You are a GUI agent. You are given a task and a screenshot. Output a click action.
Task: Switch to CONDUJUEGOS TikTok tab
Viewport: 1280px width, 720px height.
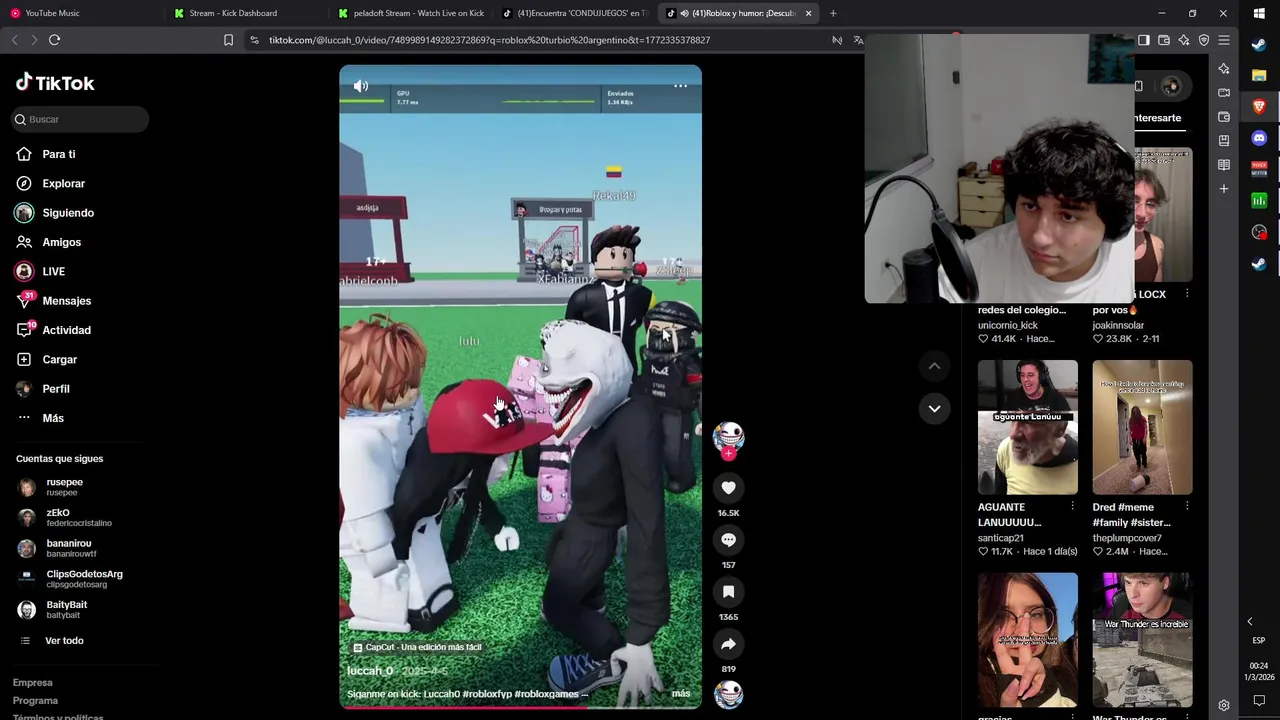pos(575,13)
